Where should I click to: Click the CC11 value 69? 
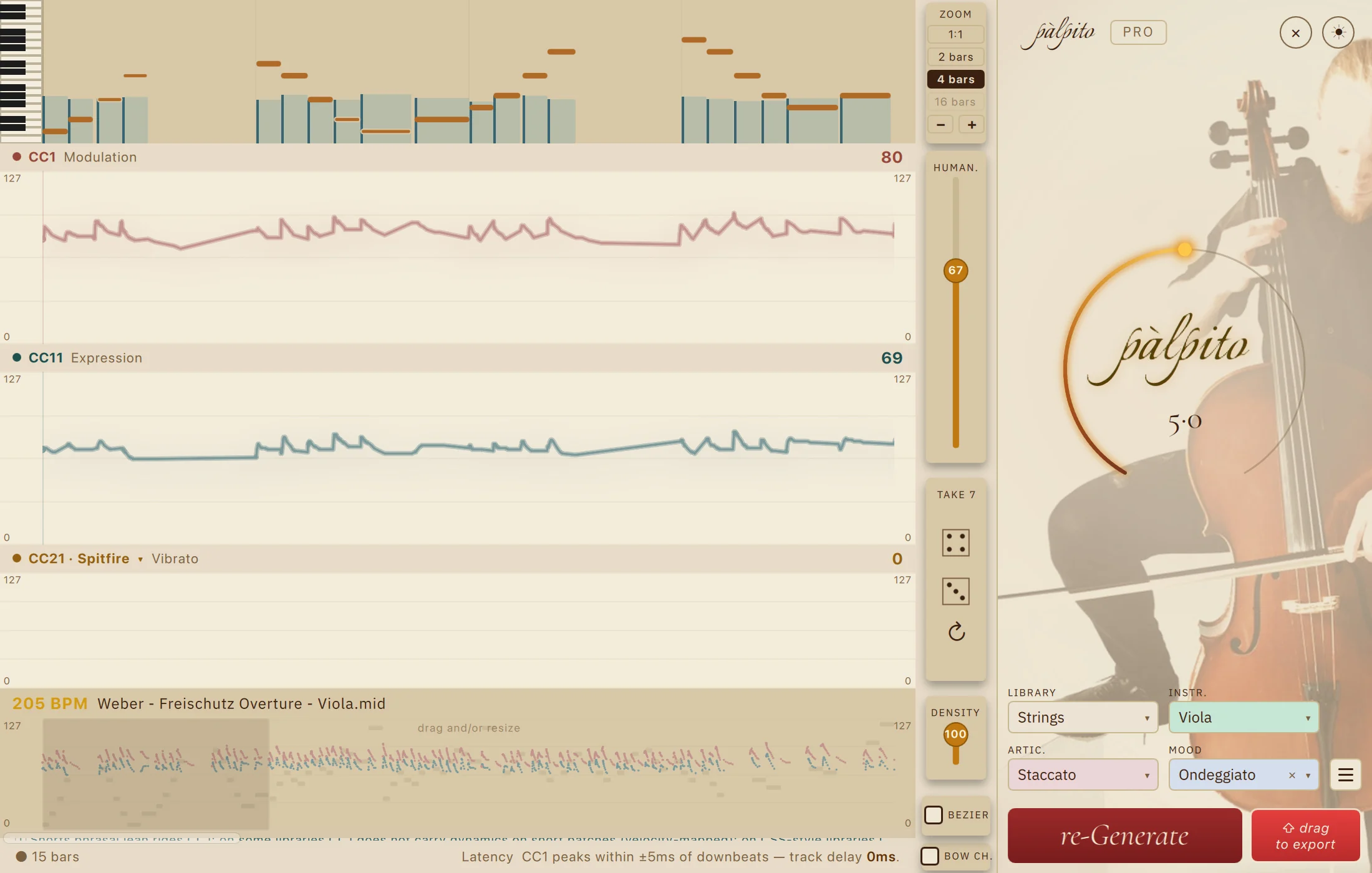pyautogui.click(x=892, y=358)
